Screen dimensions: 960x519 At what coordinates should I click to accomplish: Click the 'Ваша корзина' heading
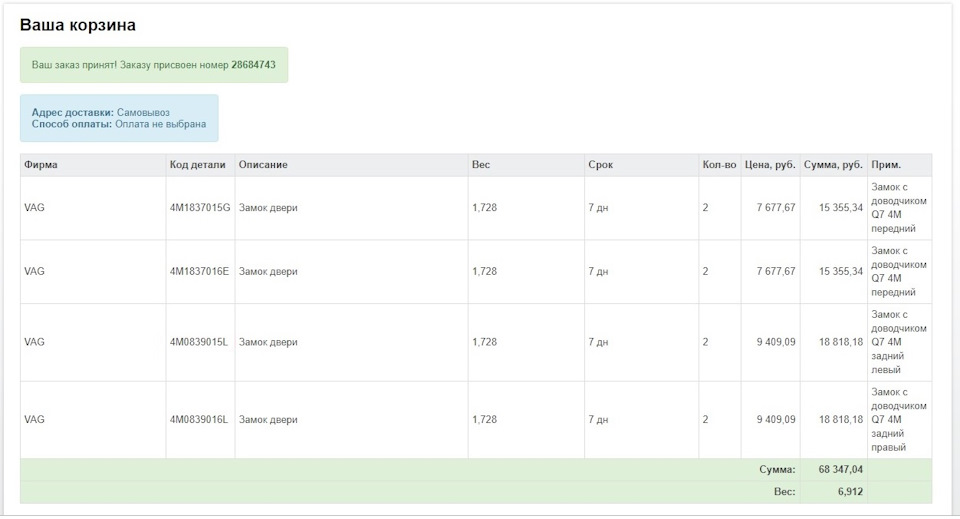[x=78, y=25]
